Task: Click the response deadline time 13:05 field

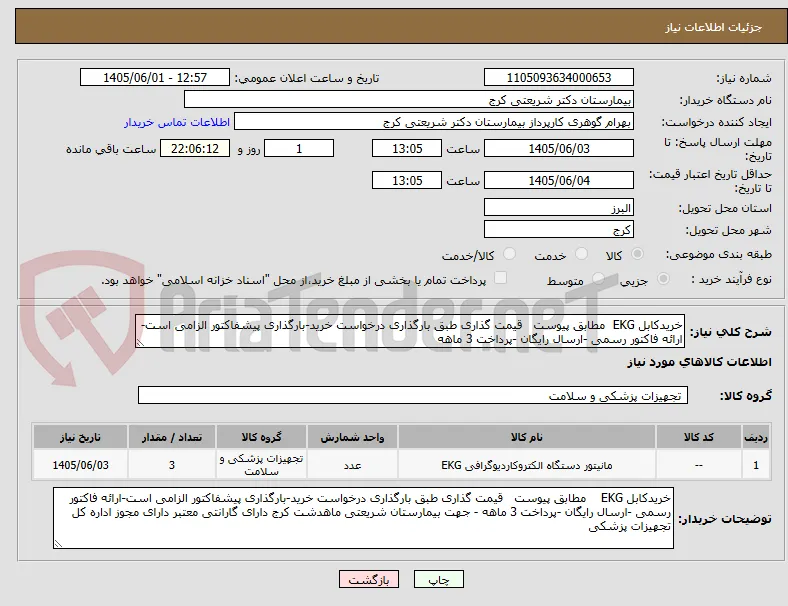Action: 407,149
